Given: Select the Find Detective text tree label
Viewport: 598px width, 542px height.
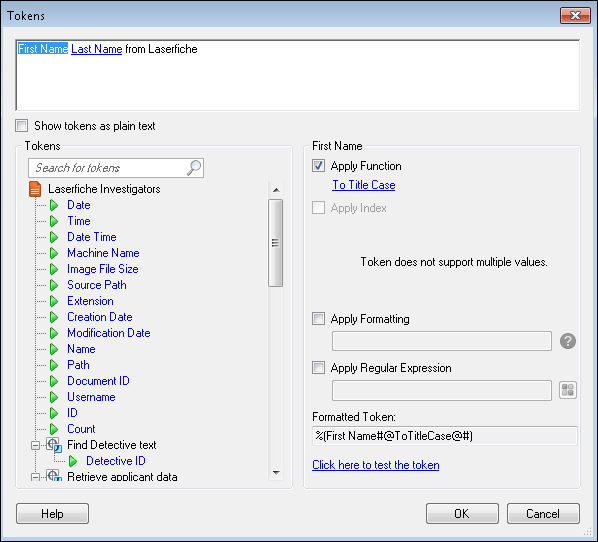Looking at the screenshot, I should [x=111, y=445].
